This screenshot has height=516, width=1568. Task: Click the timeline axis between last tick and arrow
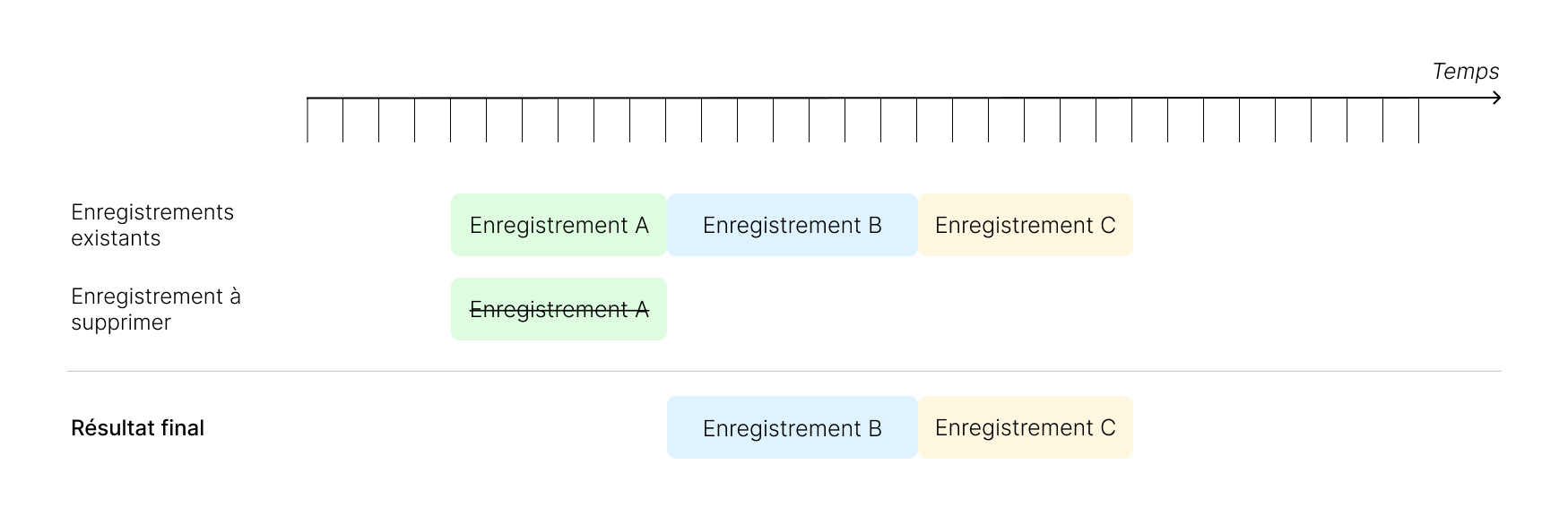[x=1457, y=98]
